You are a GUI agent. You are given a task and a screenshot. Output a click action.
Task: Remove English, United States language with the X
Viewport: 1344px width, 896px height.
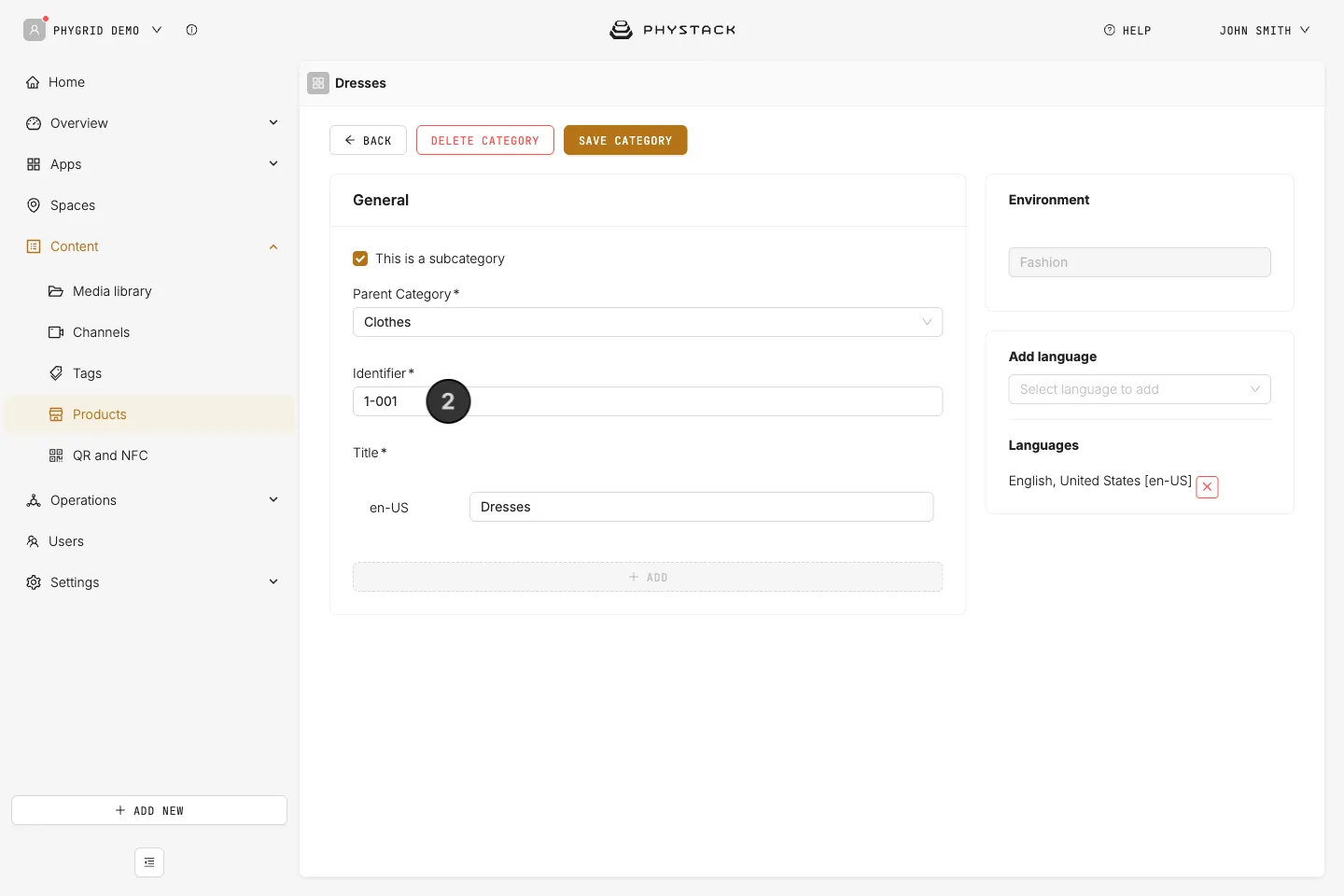1207,486
